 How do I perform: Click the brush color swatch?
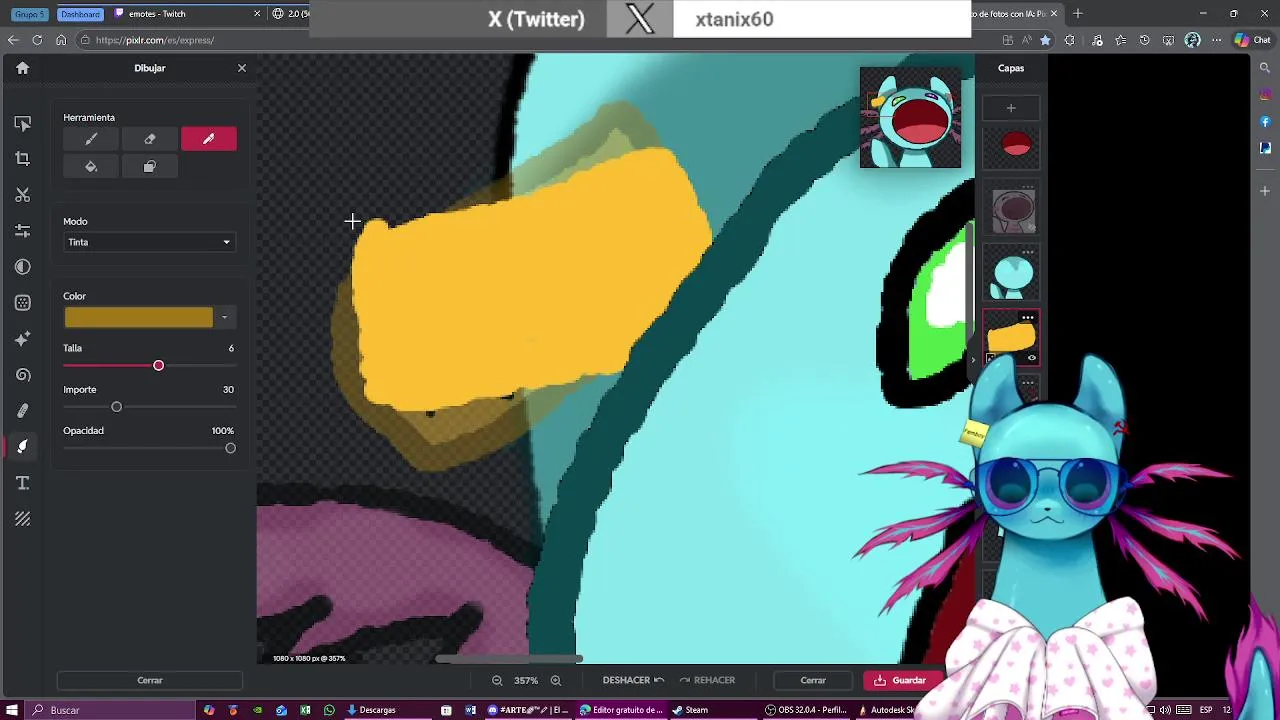[139, 317]
